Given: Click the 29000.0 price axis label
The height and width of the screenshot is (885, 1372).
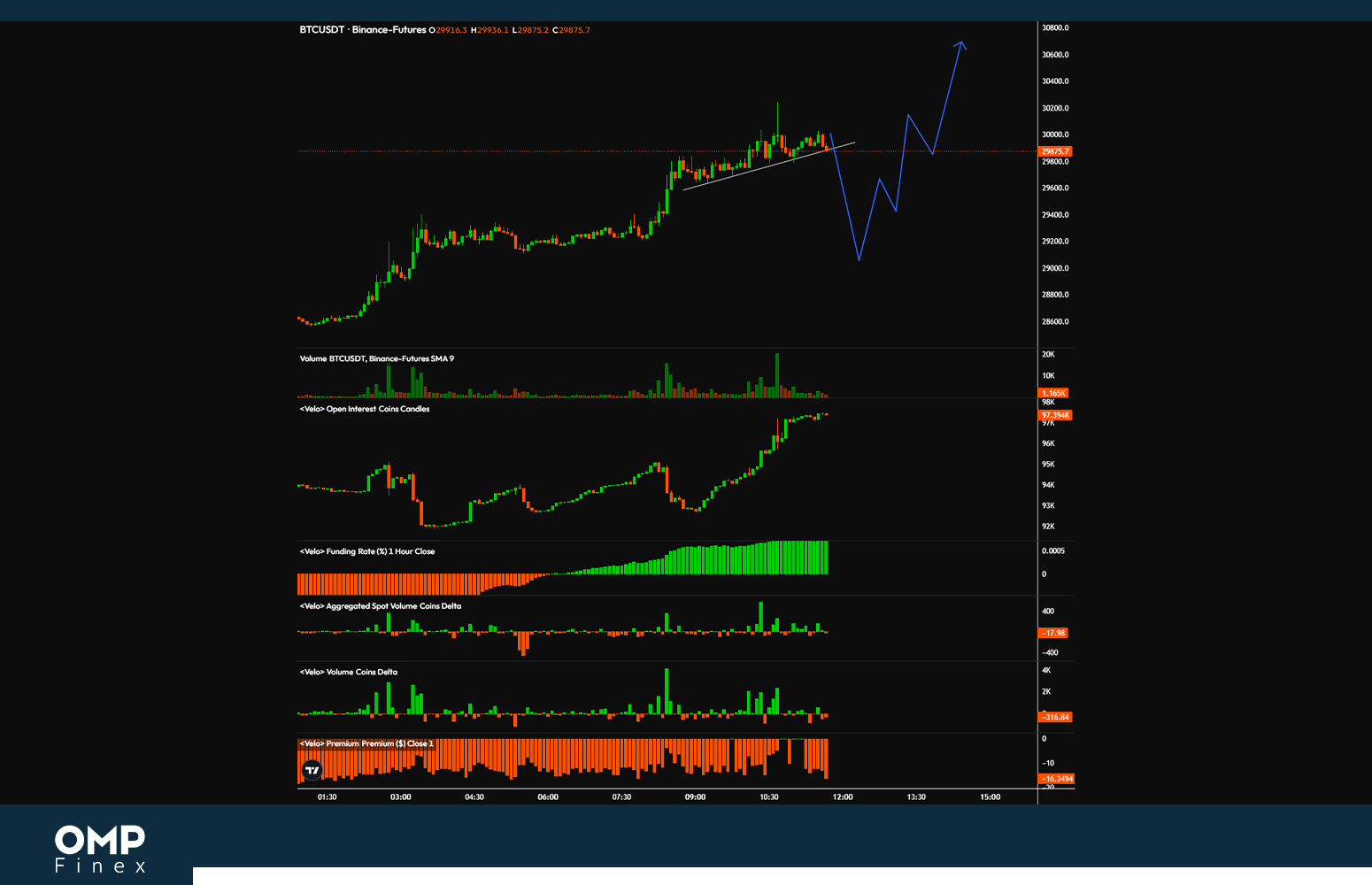Looking at the screenshot, I should (x=1055, y=268).
